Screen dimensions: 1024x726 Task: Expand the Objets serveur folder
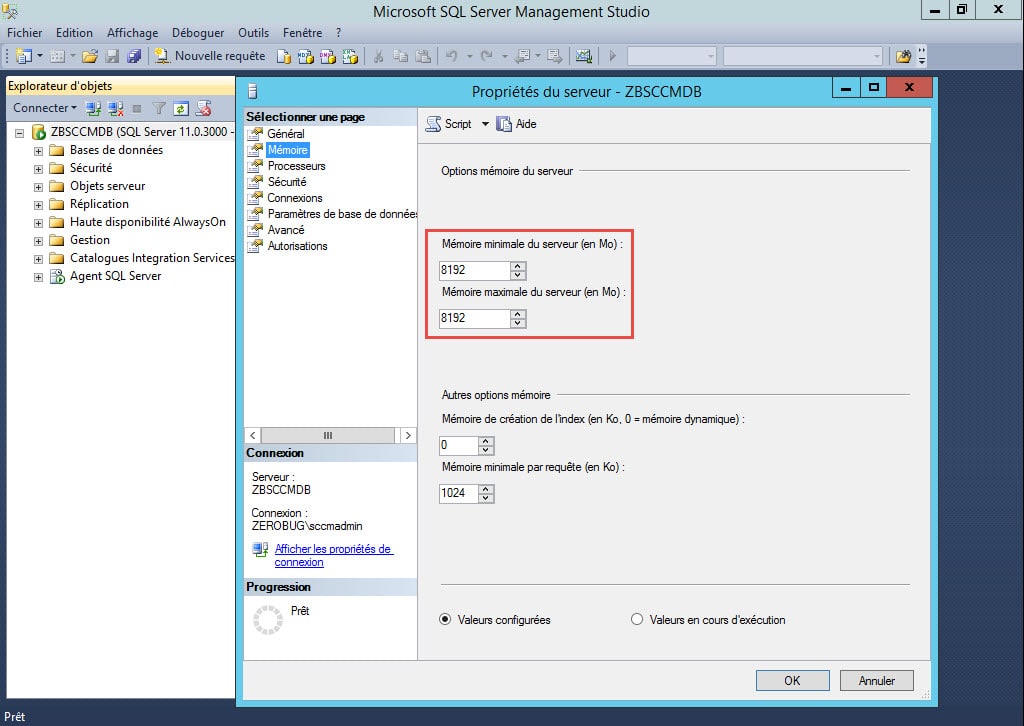[x=38, y=187]
